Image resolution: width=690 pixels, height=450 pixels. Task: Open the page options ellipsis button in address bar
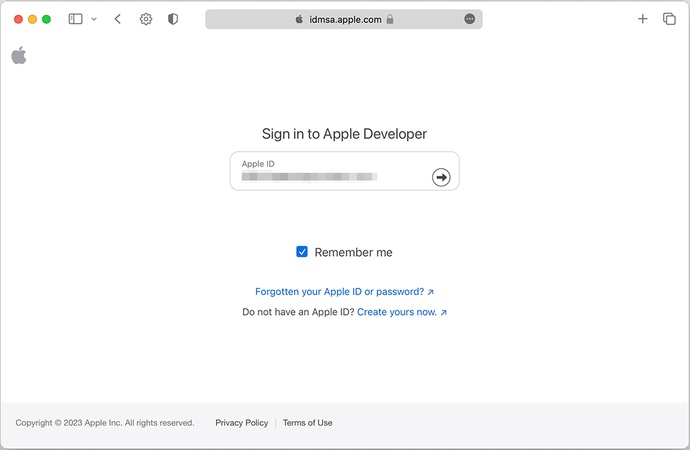[470, 19]
